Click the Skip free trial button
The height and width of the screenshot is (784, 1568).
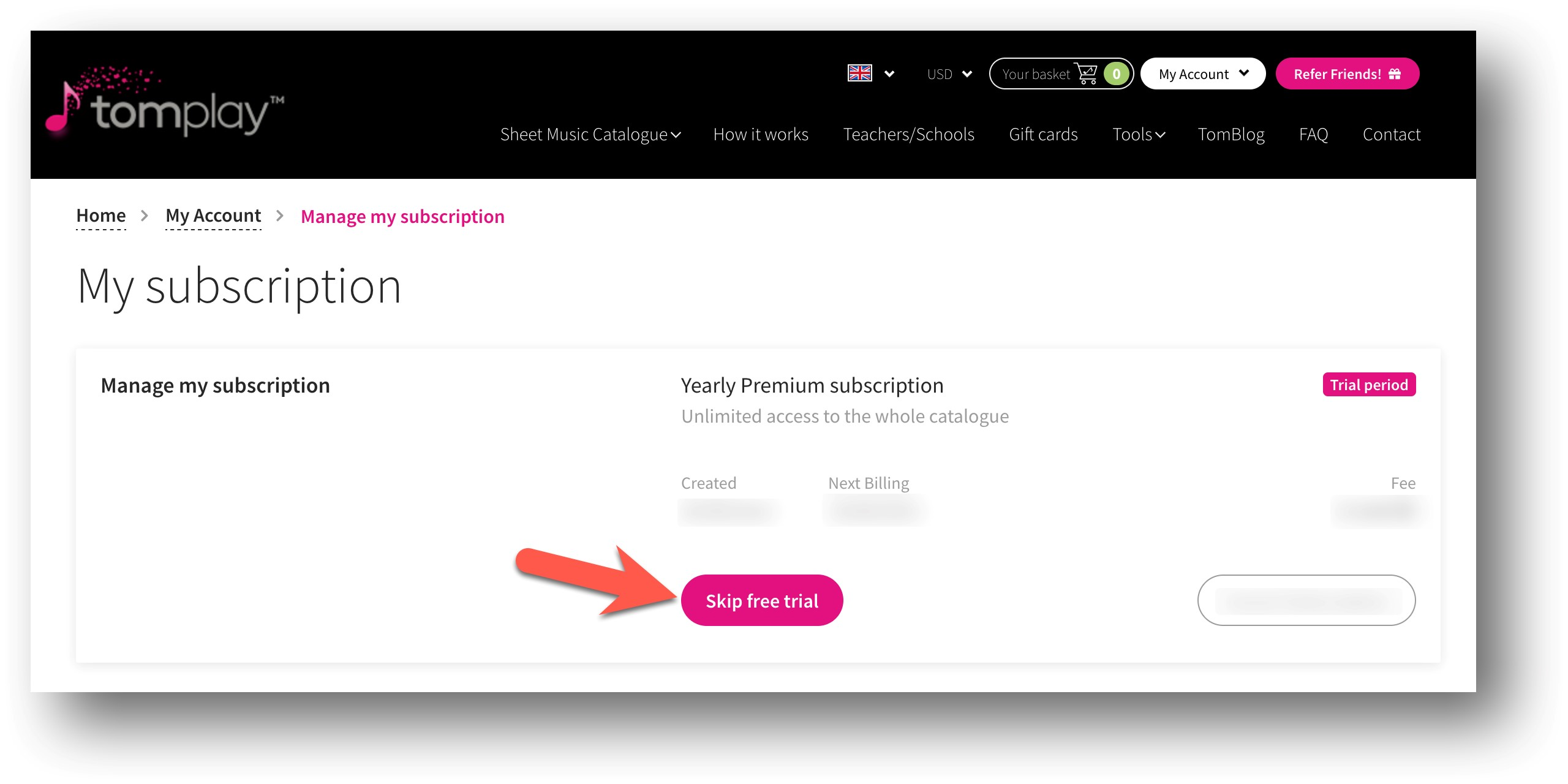coord(762,600)
